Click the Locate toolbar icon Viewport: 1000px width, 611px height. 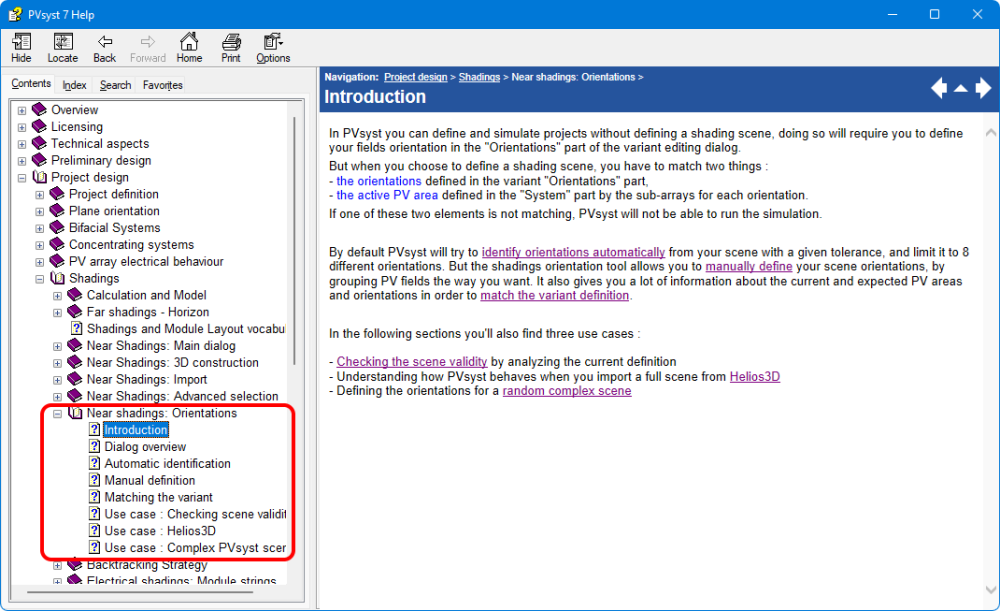[x=62, y=47]
